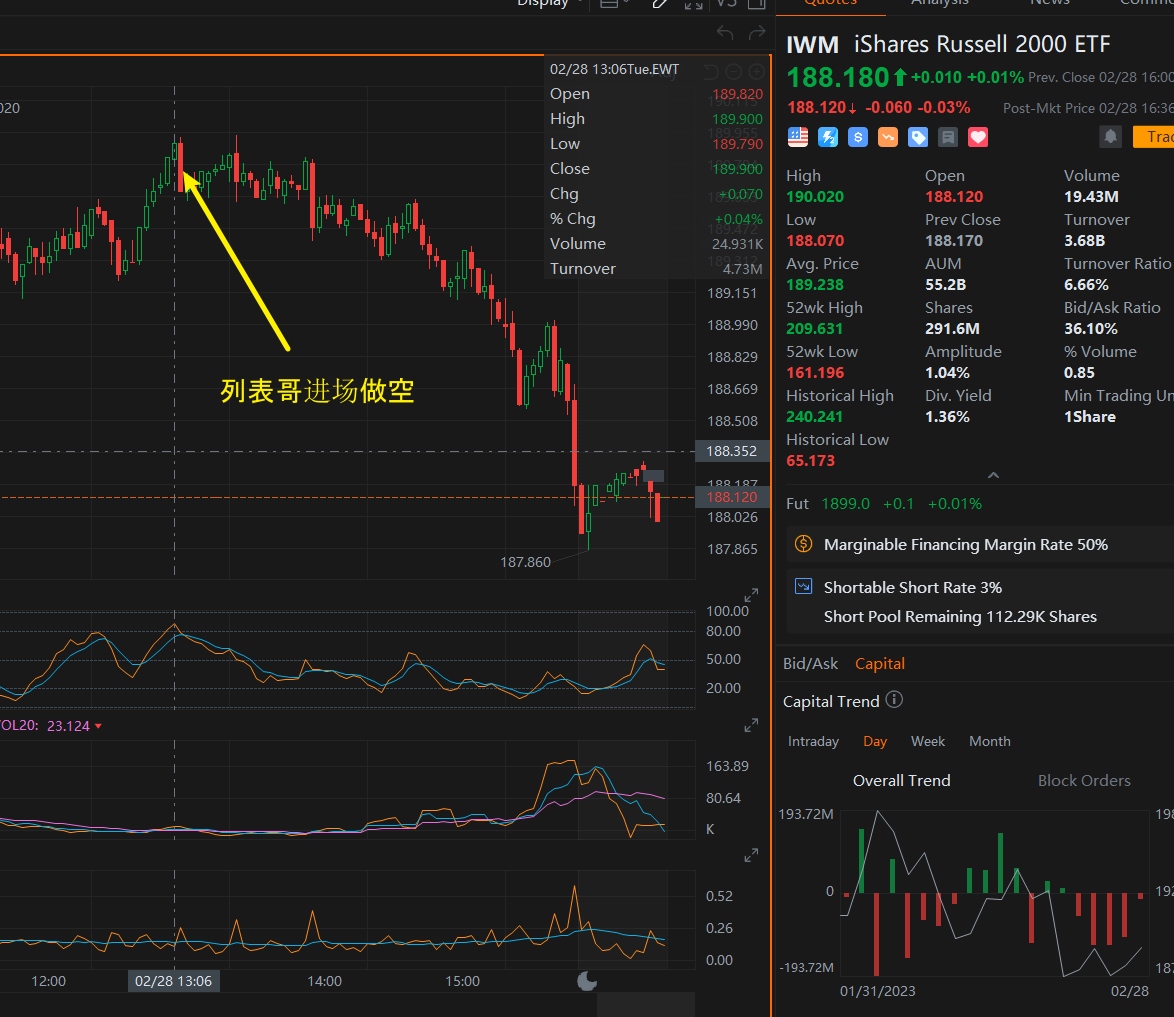Expand the first oscillator indicator panel
Screen dimensions: 1174x1017
tap(751, 595)
